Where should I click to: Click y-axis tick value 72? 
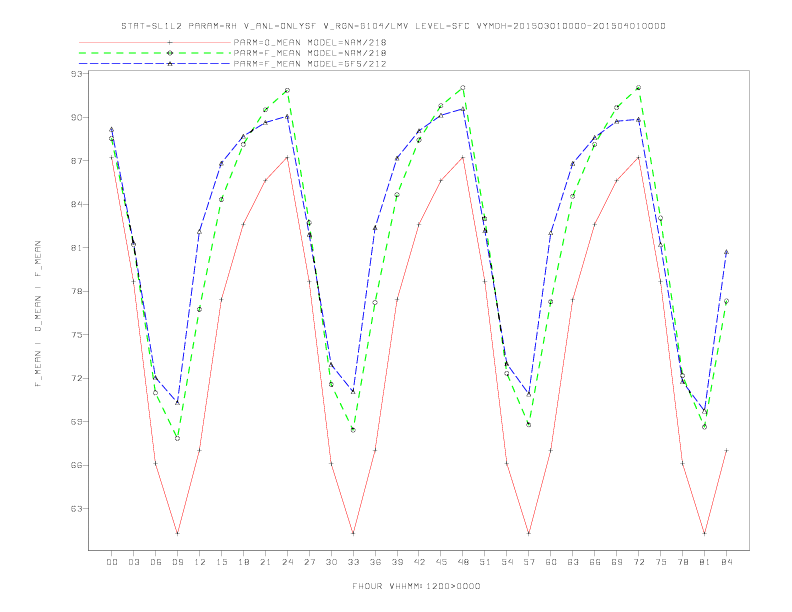pos(76,378)
